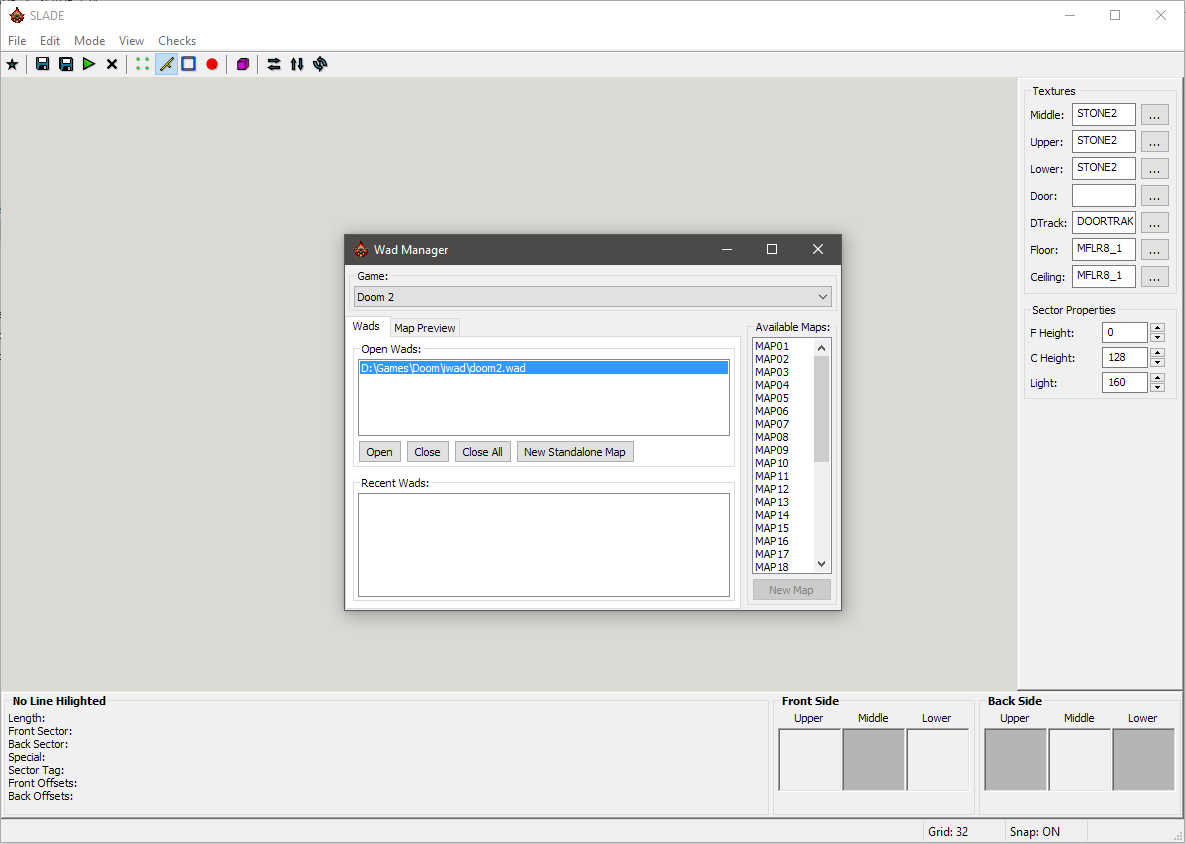The height and width of the screenshot is (844, 1186).
Task: Click the green play run-map icon
Action: tap(89, 64)
